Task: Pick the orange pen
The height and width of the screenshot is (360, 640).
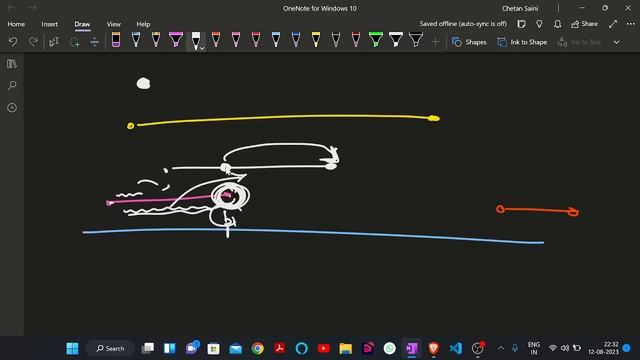Action: (216, 40)
